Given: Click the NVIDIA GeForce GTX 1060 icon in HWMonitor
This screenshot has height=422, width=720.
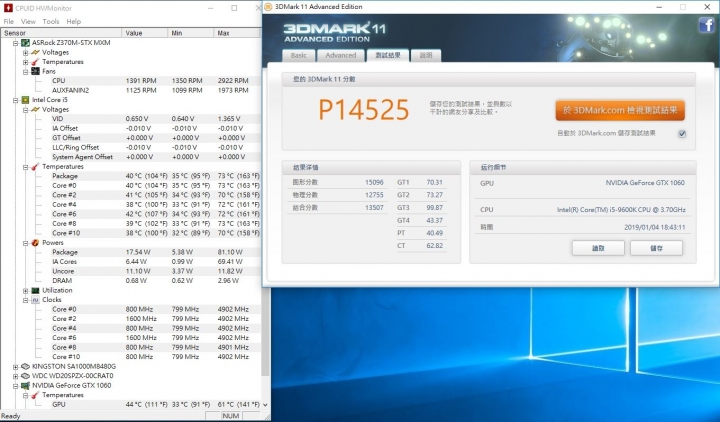Looking at the screenshot, I should pos(25,385).
